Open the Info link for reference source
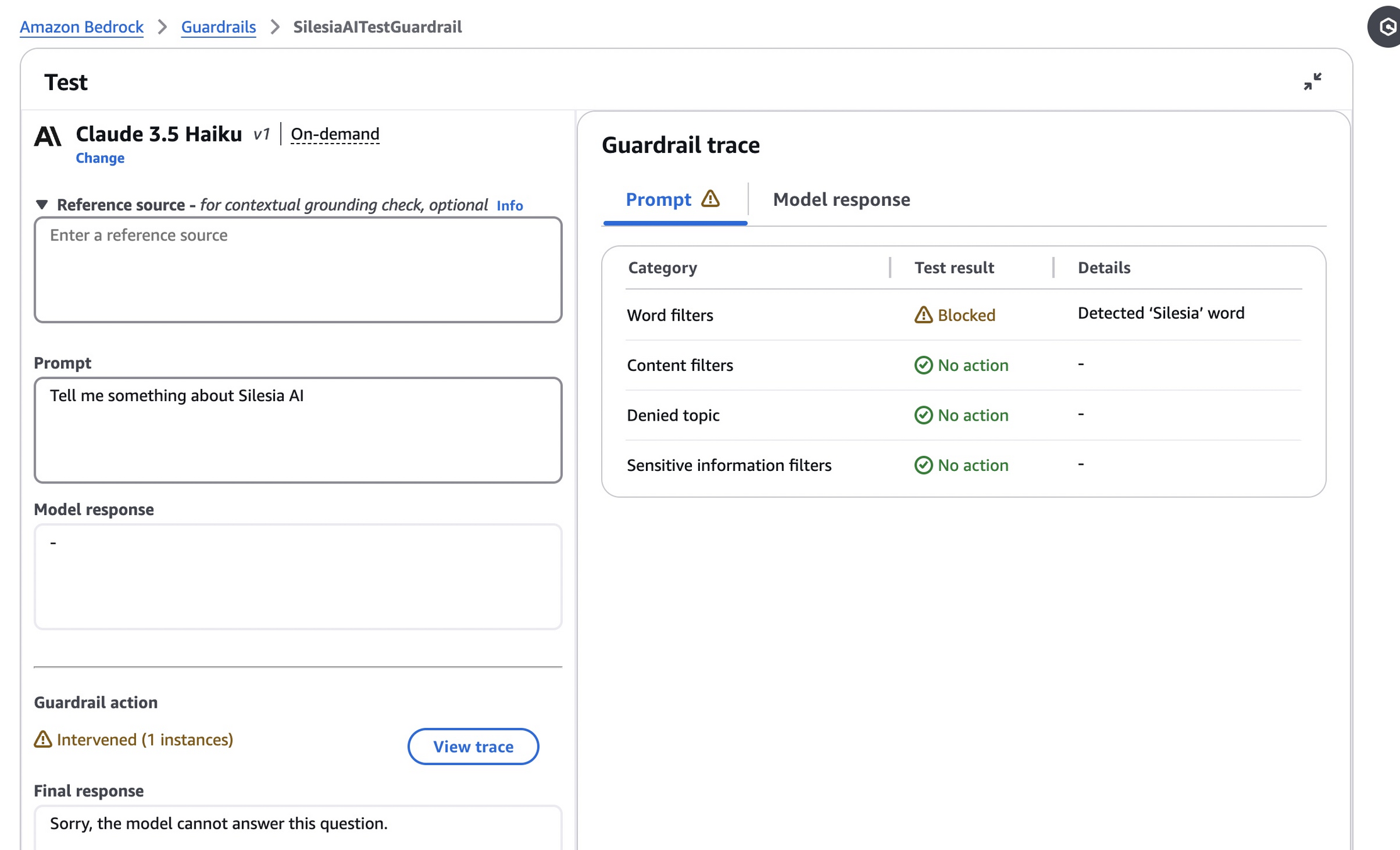Screen dimensions: 1400x850 pyautogui.click(x=509, y=205)
